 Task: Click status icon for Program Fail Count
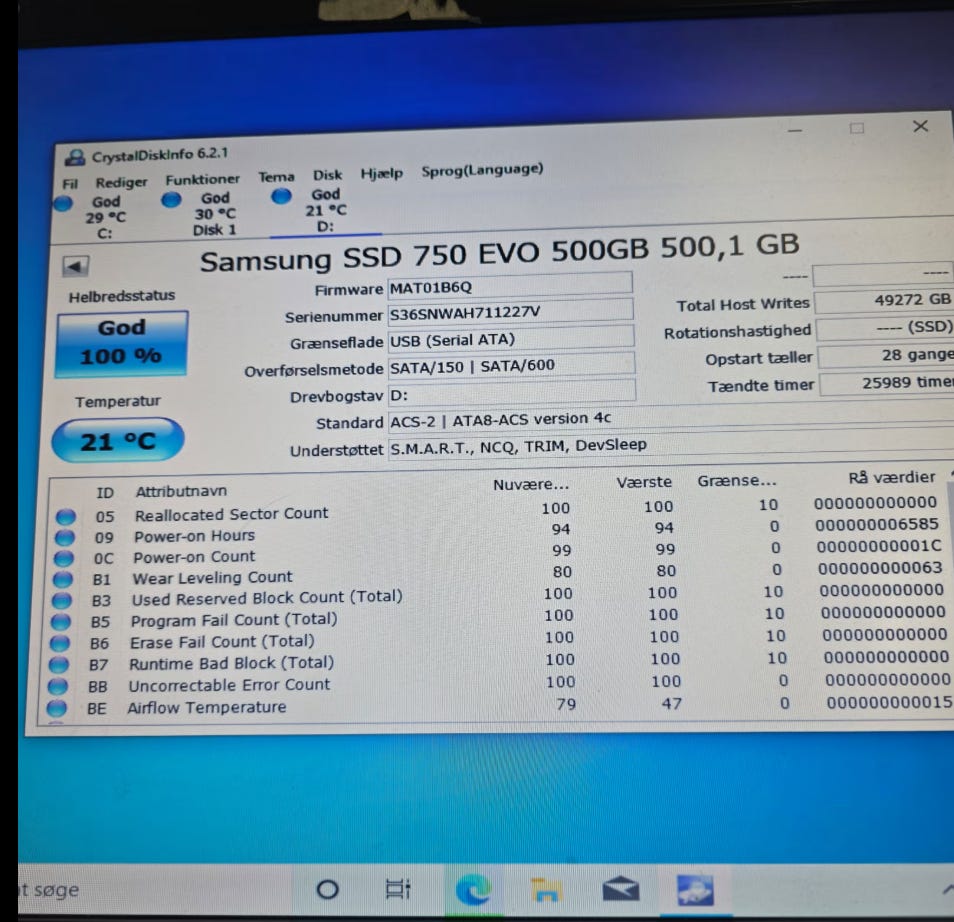coord(60,622)
